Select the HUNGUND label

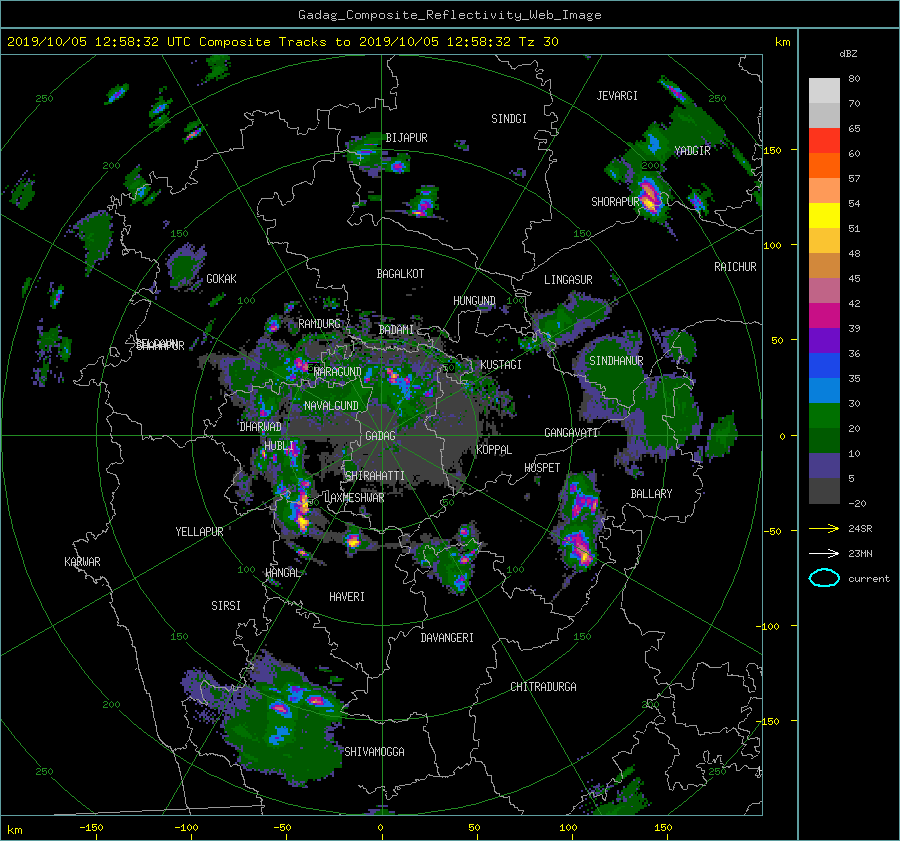click(x=474, y=301)
